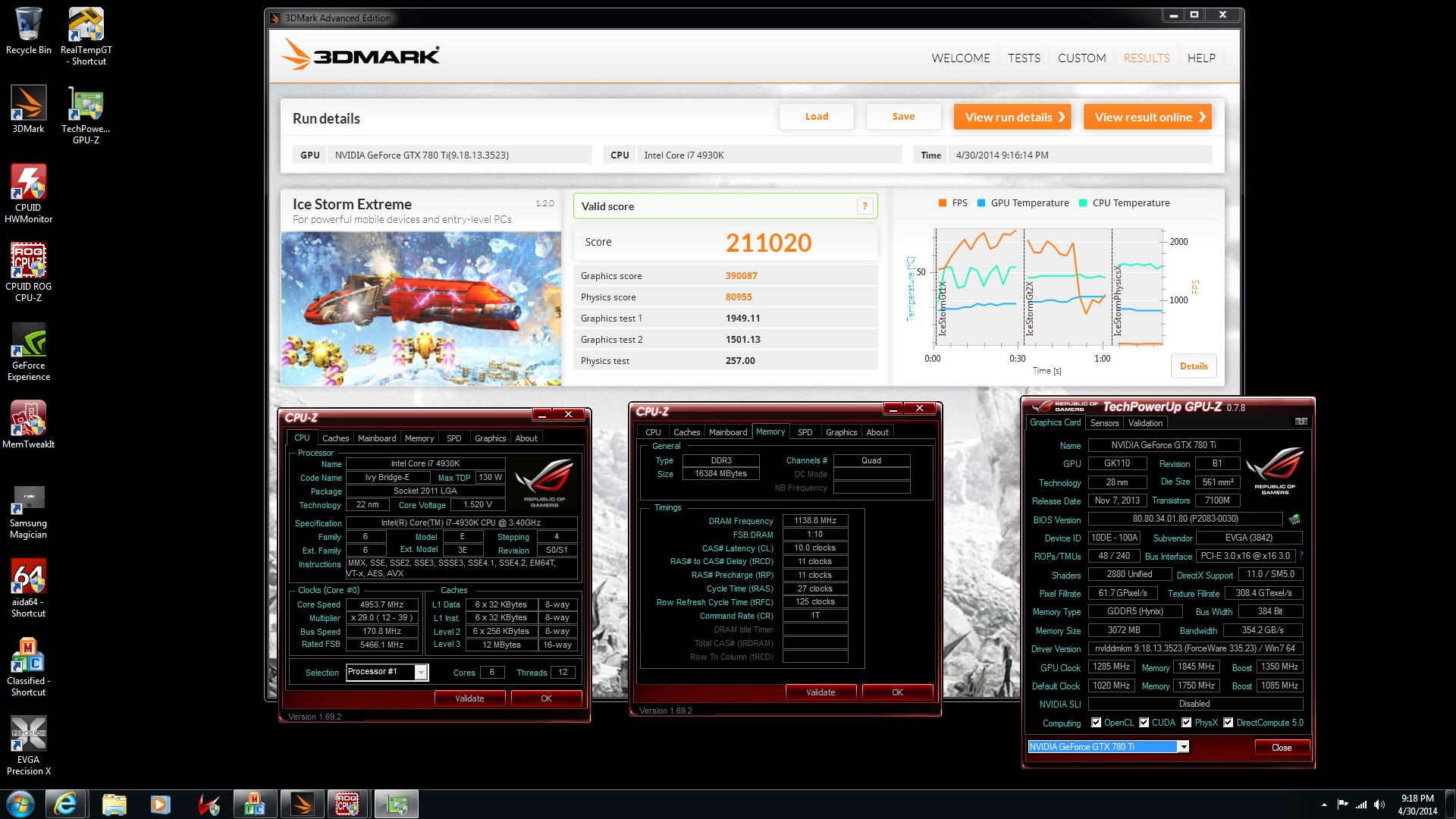Open Windows Explorer folder on taskbar

coord(114,804)
